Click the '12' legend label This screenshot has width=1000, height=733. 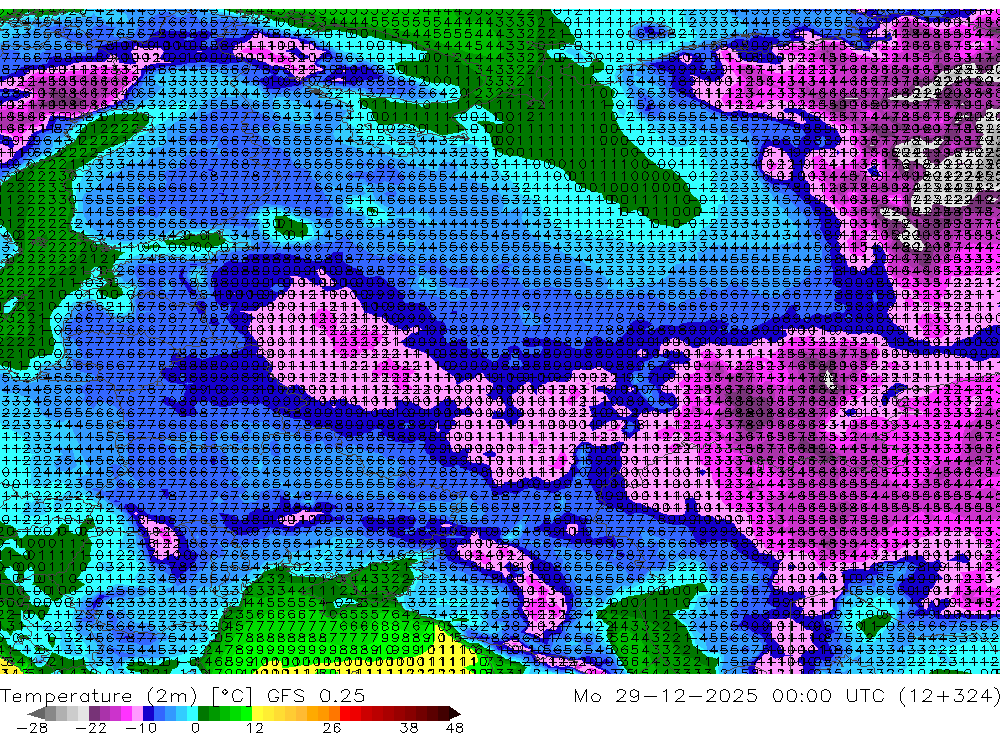point(254,728)
